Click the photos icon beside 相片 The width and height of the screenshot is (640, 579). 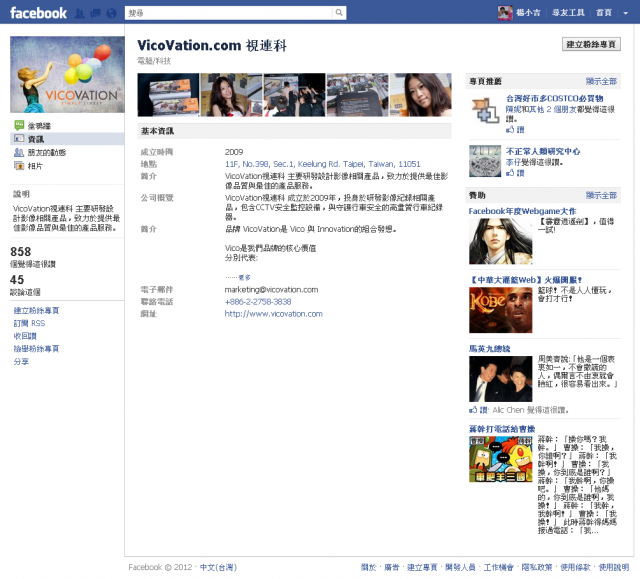19,166
